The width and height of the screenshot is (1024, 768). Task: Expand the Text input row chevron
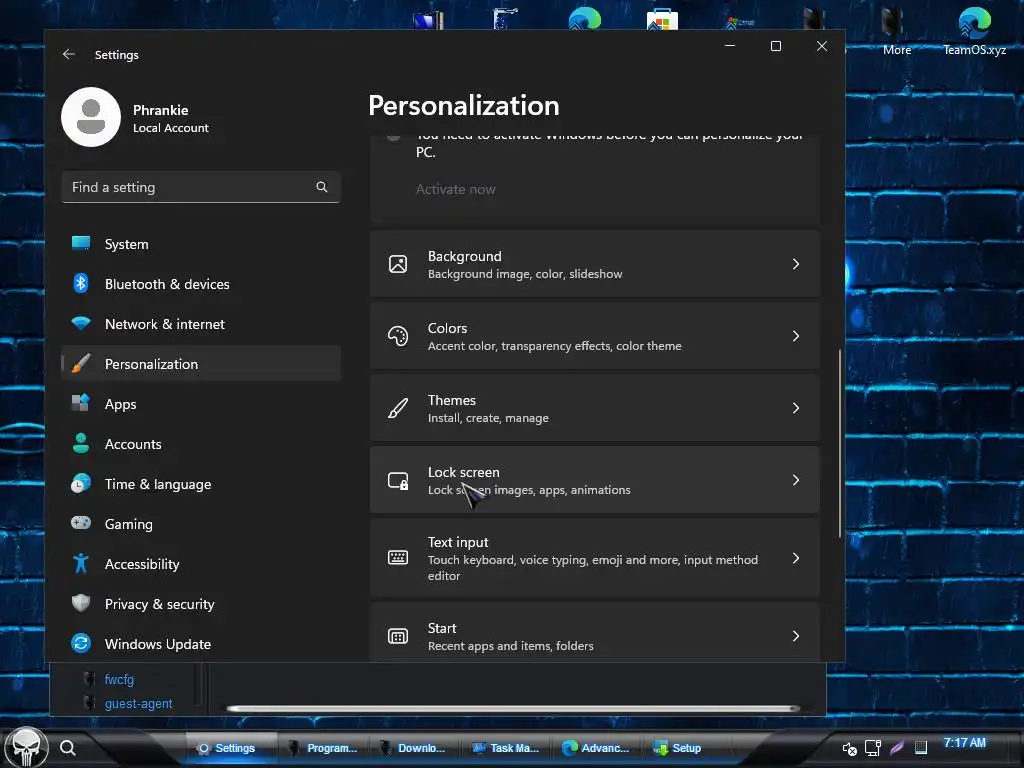point(795,558)
